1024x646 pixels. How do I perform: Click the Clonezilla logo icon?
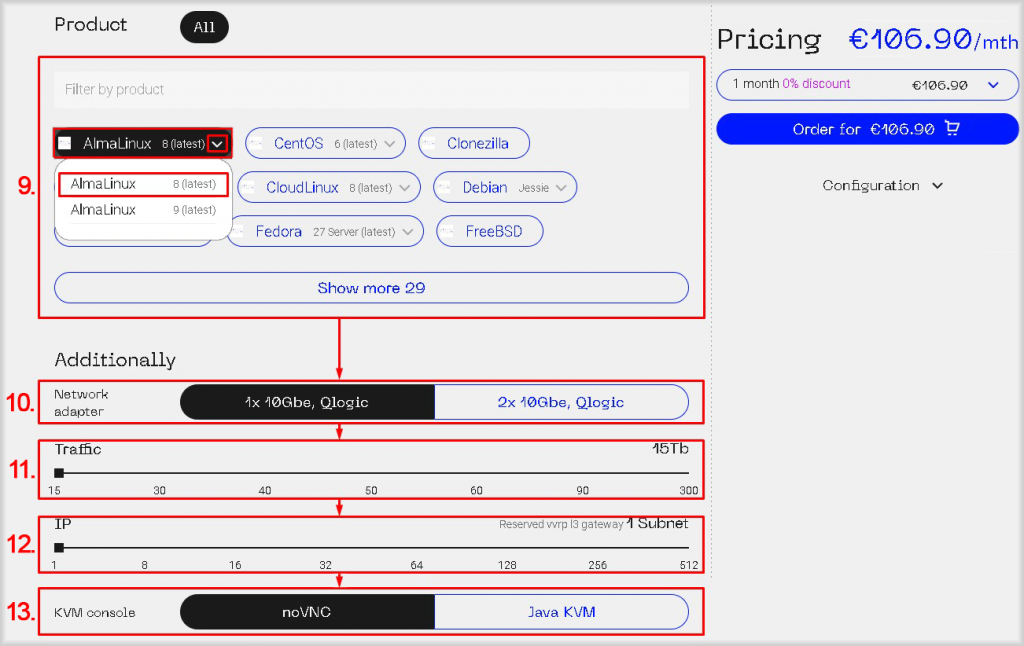[x=429, y=144]
